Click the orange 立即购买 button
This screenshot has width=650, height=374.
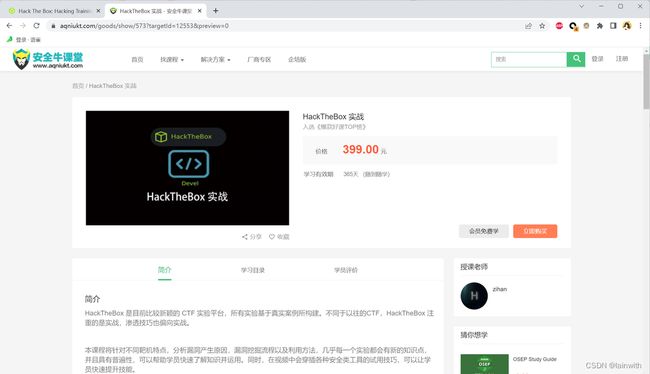pyautogui.click(x=535, y=231)
